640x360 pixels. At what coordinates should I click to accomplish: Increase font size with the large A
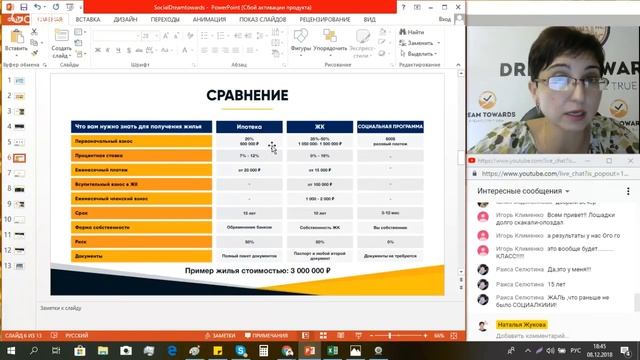pyautogui.click(x=166, y=36)
